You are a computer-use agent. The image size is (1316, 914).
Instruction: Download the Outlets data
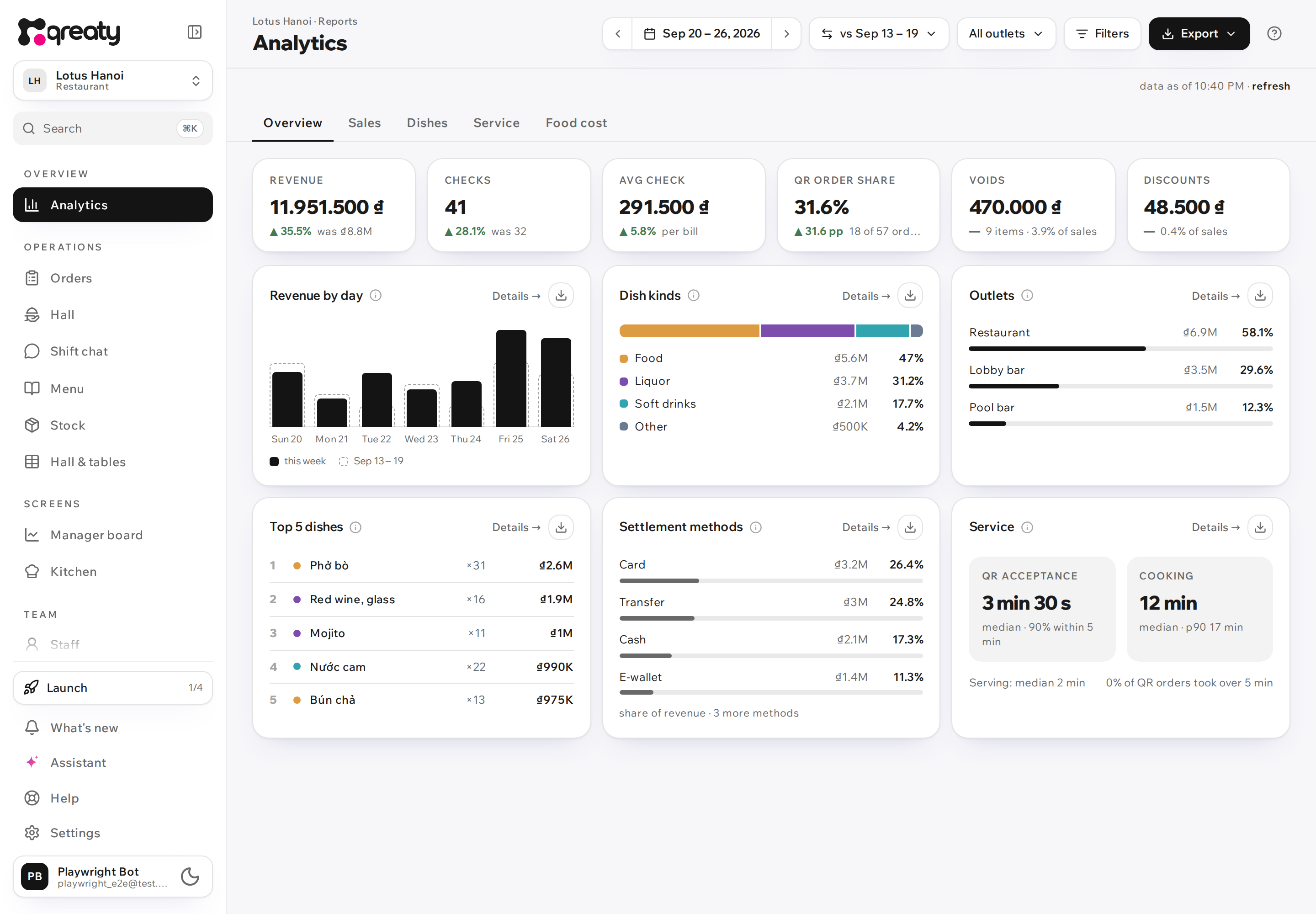pyautogui.click(x=1260, y=296)
